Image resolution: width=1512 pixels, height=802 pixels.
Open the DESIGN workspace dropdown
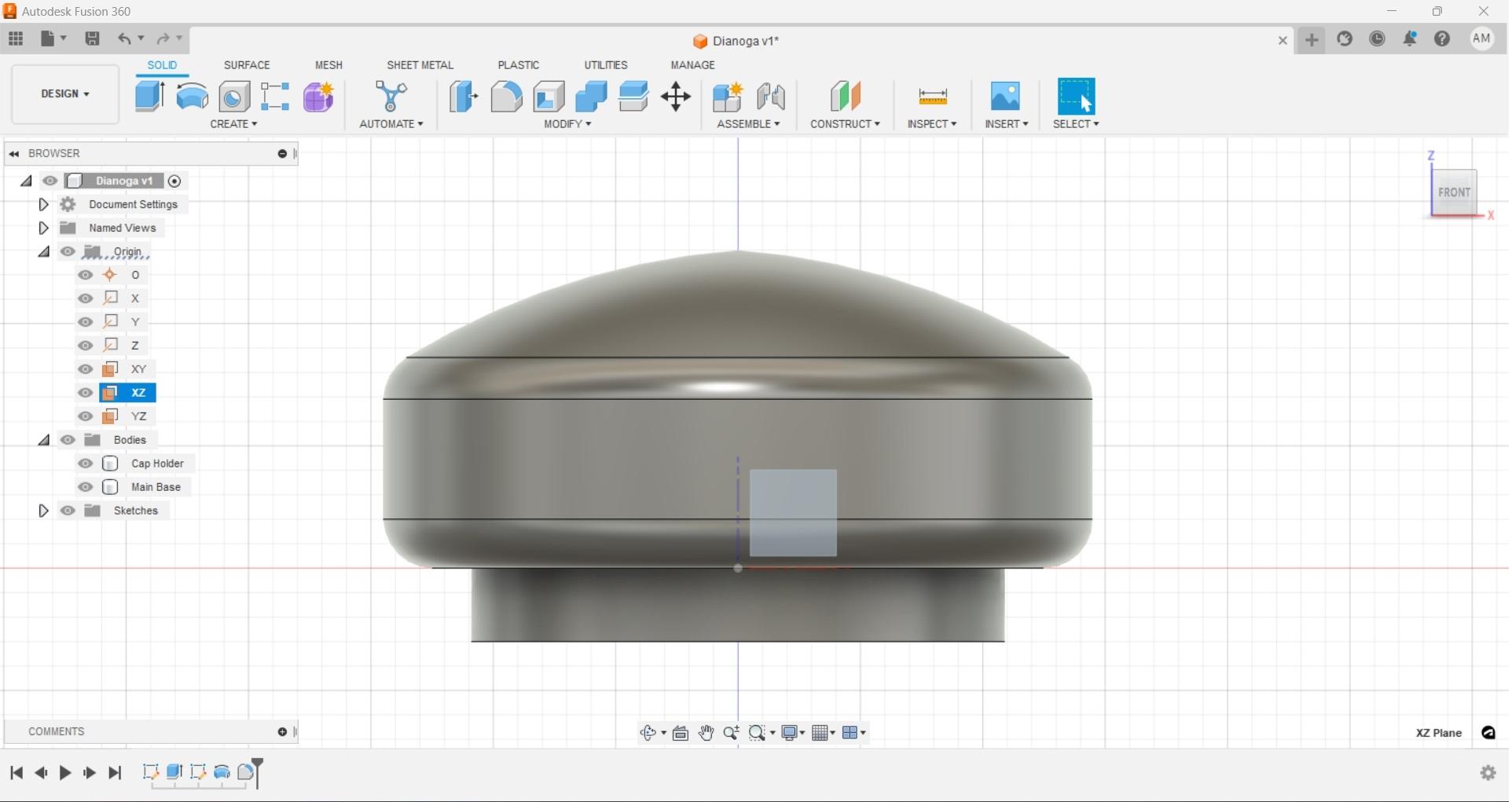click(x=65, y=94)
